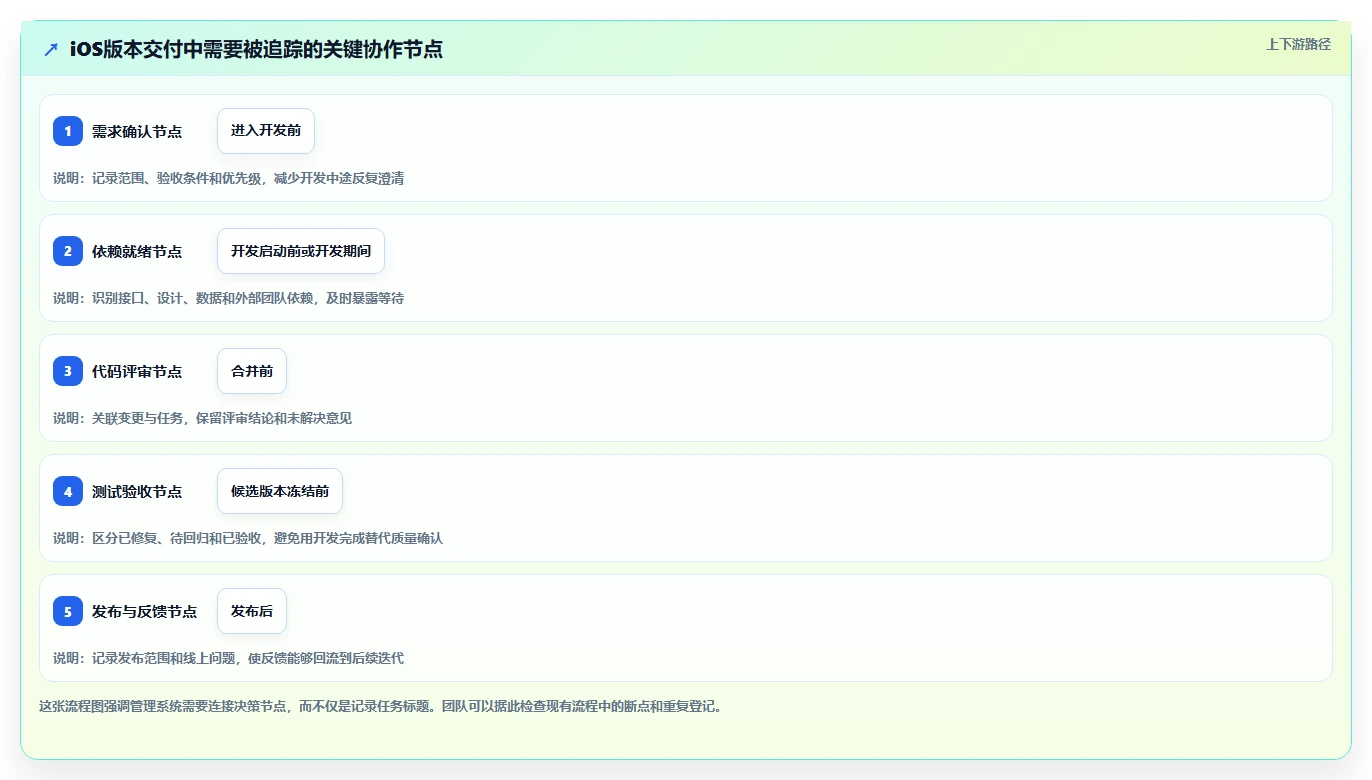Click step badge number 1
1372x780 pixels.
click(68, 131)
